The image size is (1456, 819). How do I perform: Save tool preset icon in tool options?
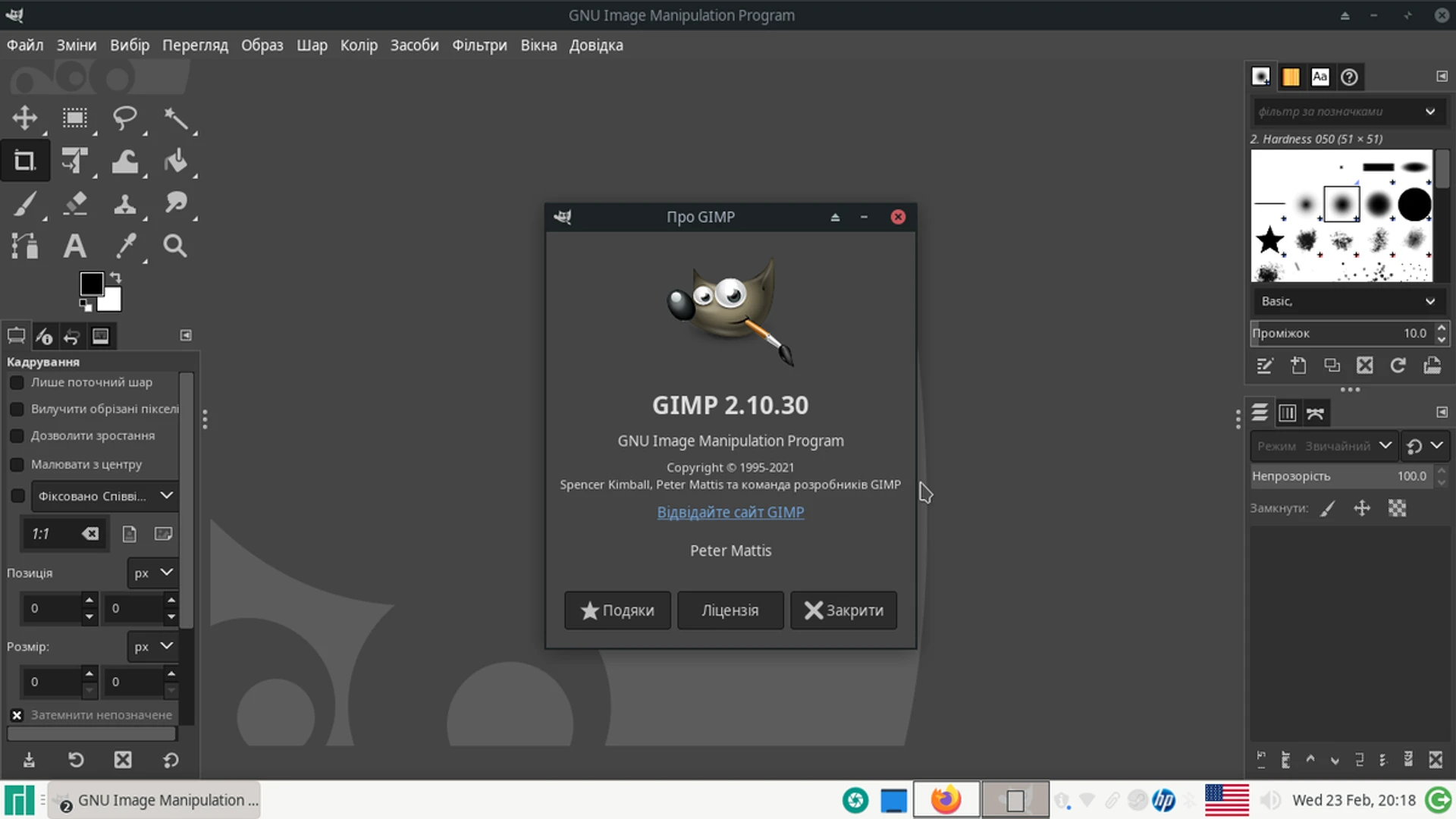click(x=29, y=760)
